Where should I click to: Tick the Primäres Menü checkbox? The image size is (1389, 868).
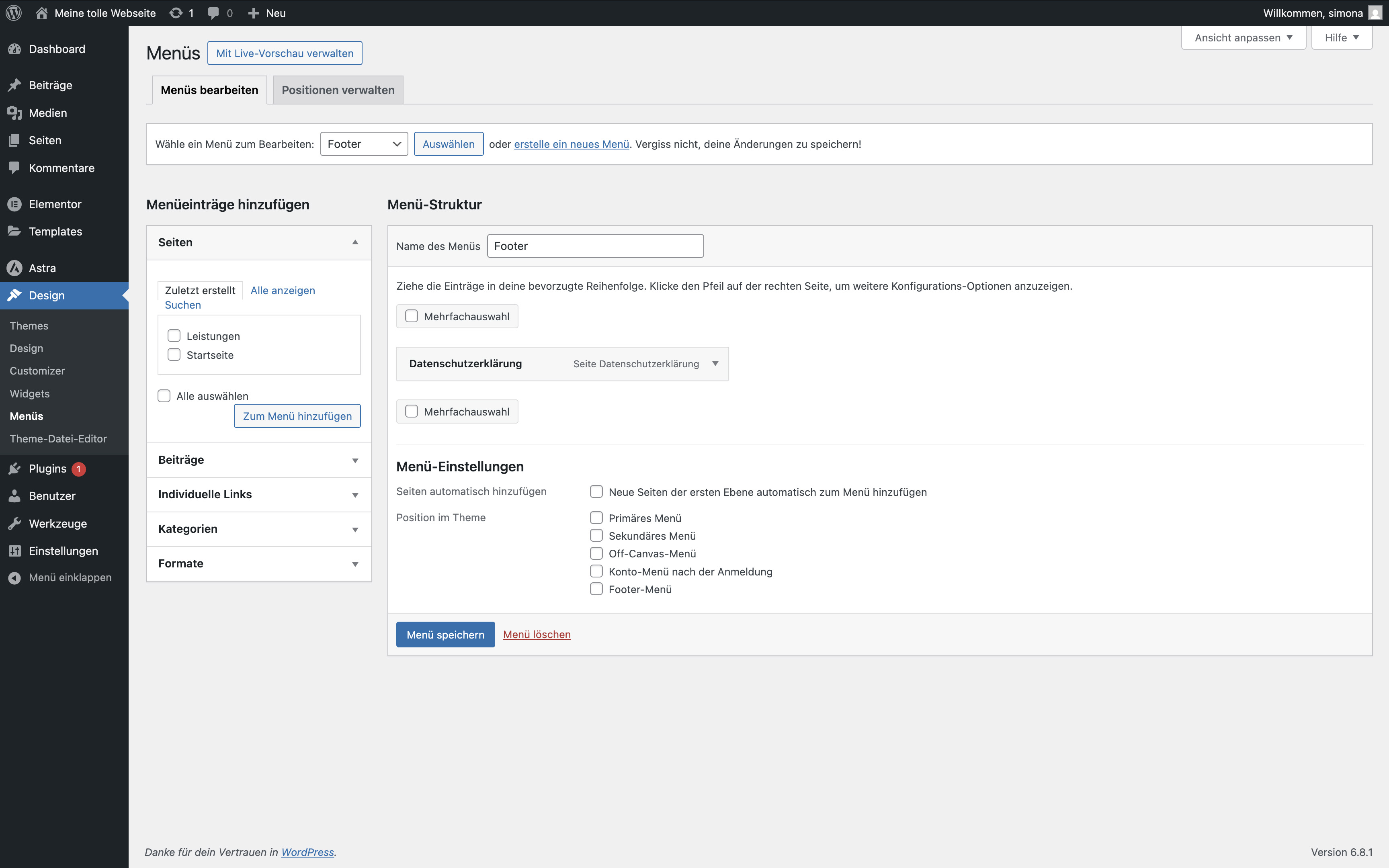[596, 518]
